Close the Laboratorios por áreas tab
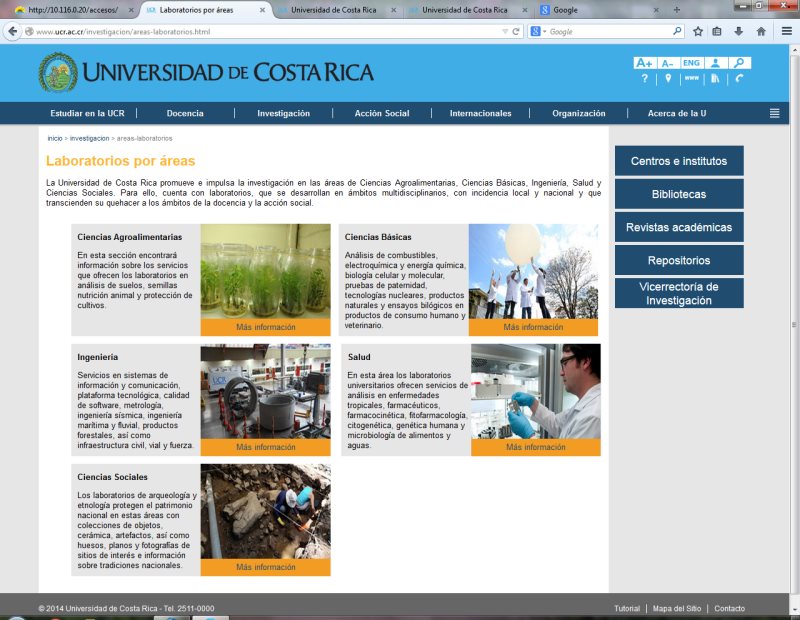This screenshot has height=620, width=800. [x=262, y=10]
